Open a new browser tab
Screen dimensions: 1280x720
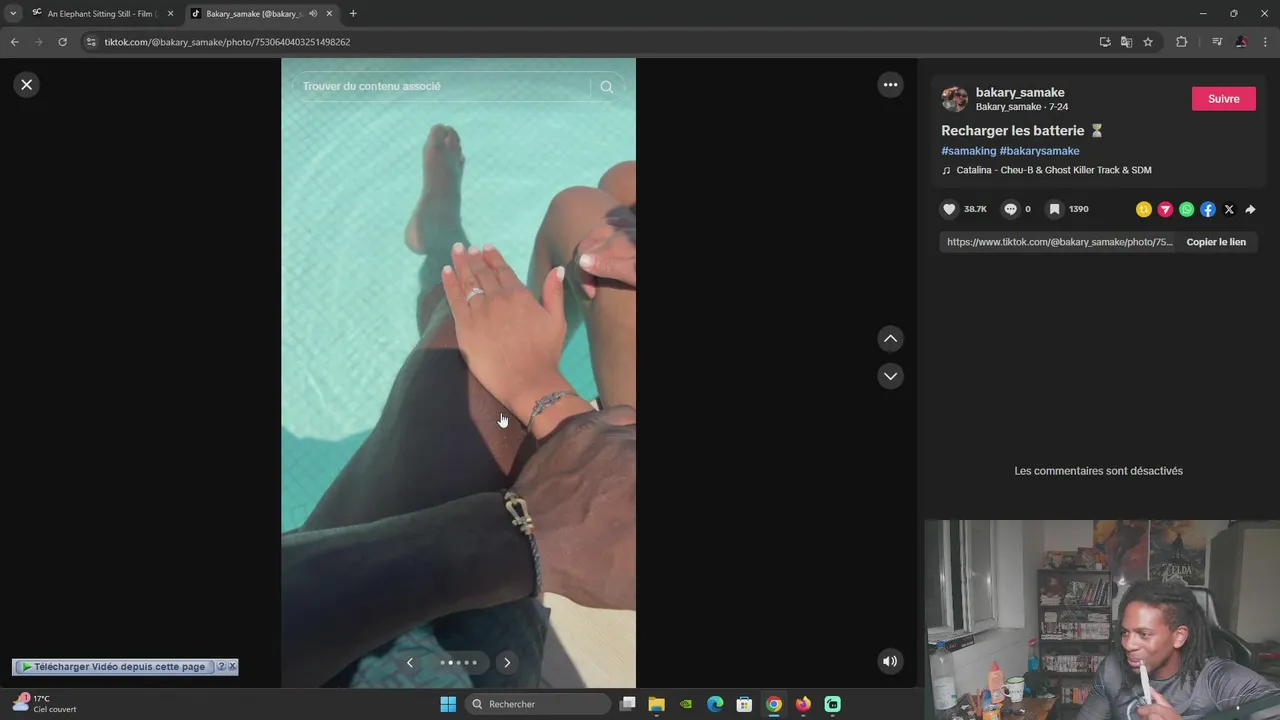click(x=353, y=14)
